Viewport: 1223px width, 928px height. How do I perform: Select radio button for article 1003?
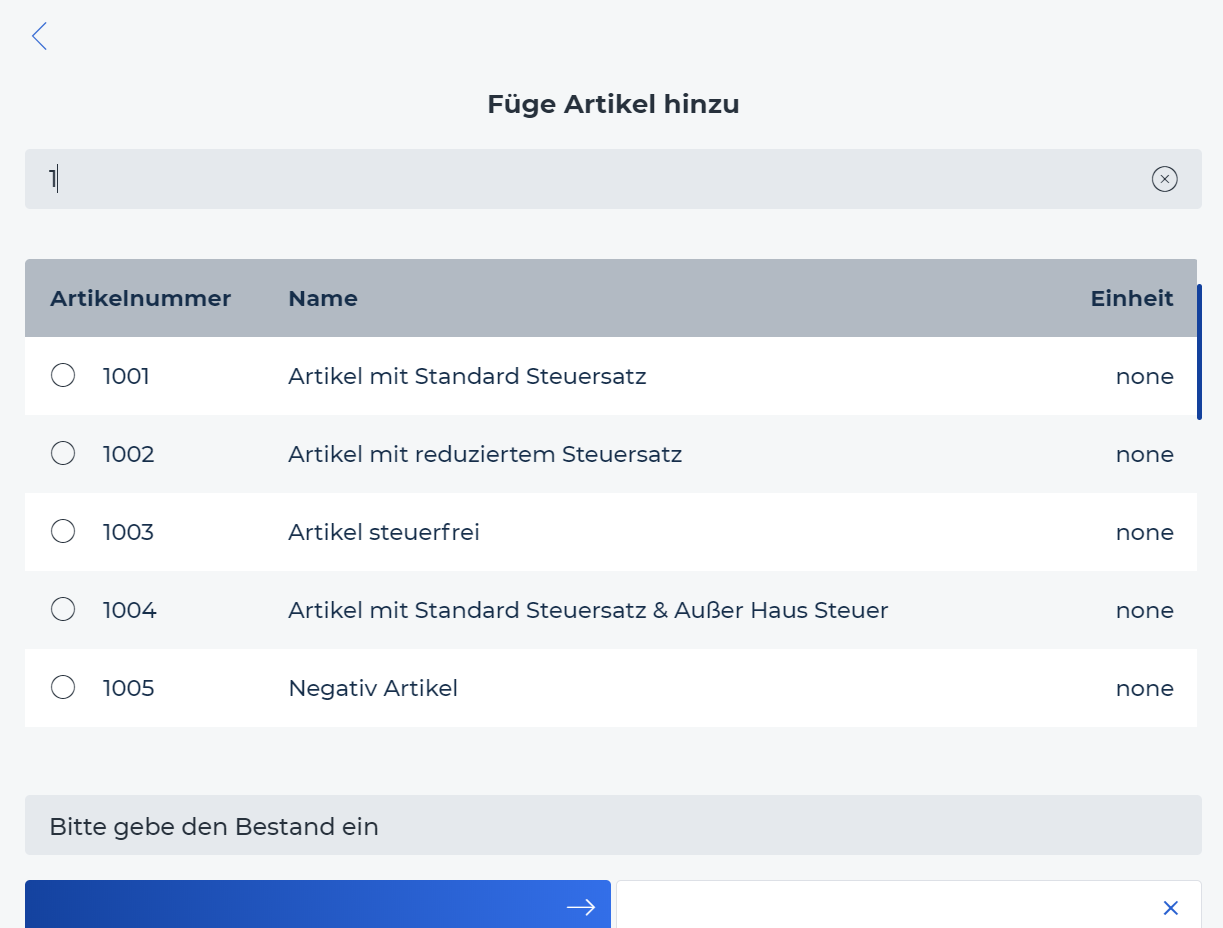63,532
